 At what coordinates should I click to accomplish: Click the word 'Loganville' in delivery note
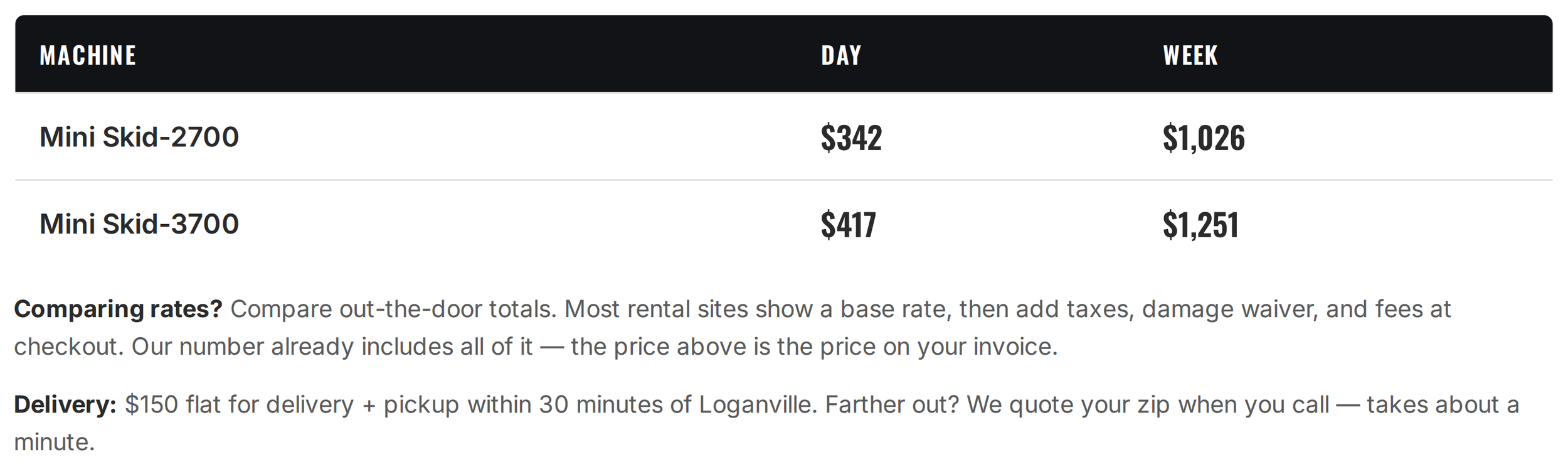tap(755, 404)
